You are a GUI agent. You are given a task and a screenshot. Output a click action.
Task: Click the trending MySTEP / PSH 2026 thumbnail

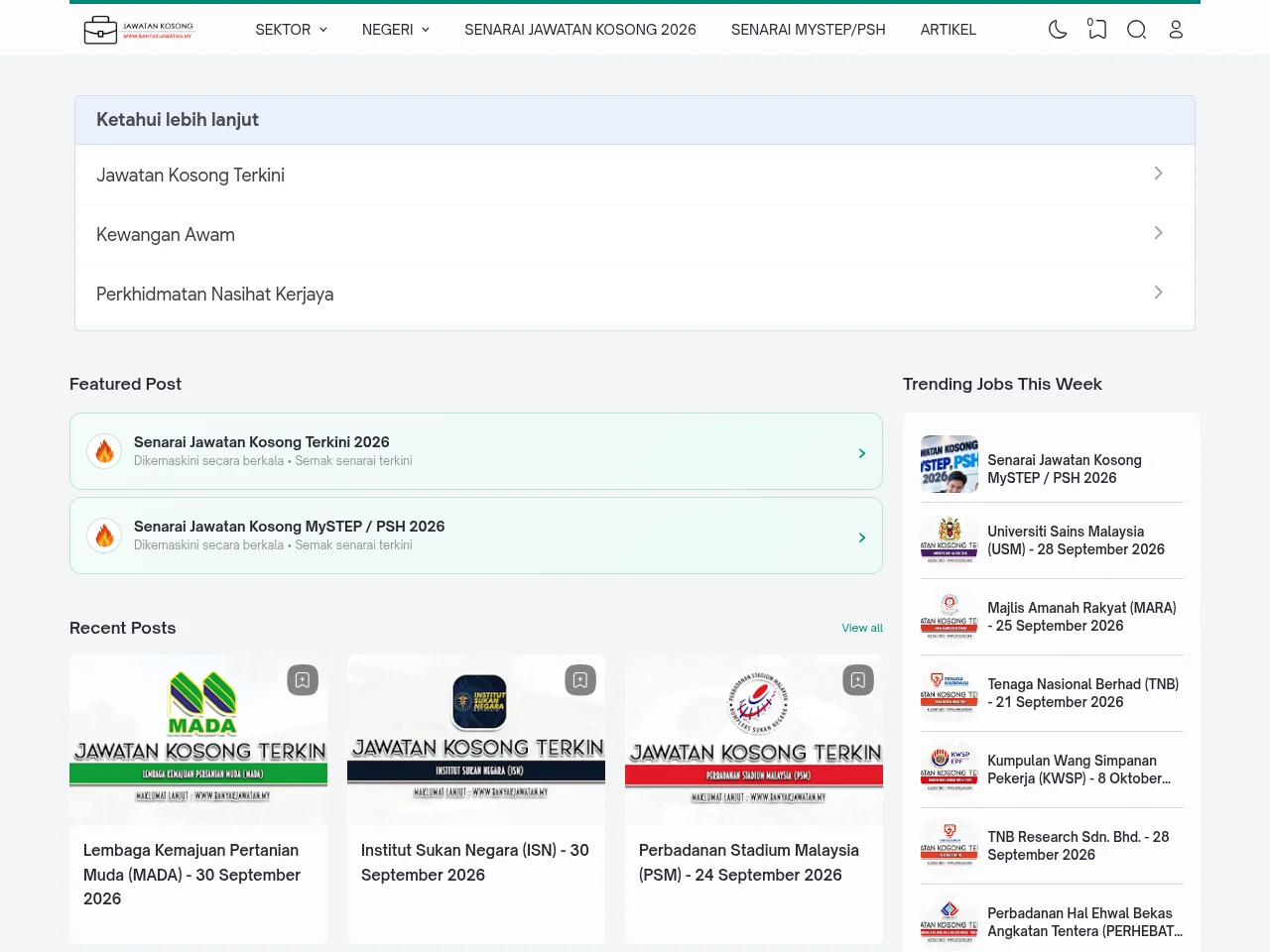pos(950,464)
